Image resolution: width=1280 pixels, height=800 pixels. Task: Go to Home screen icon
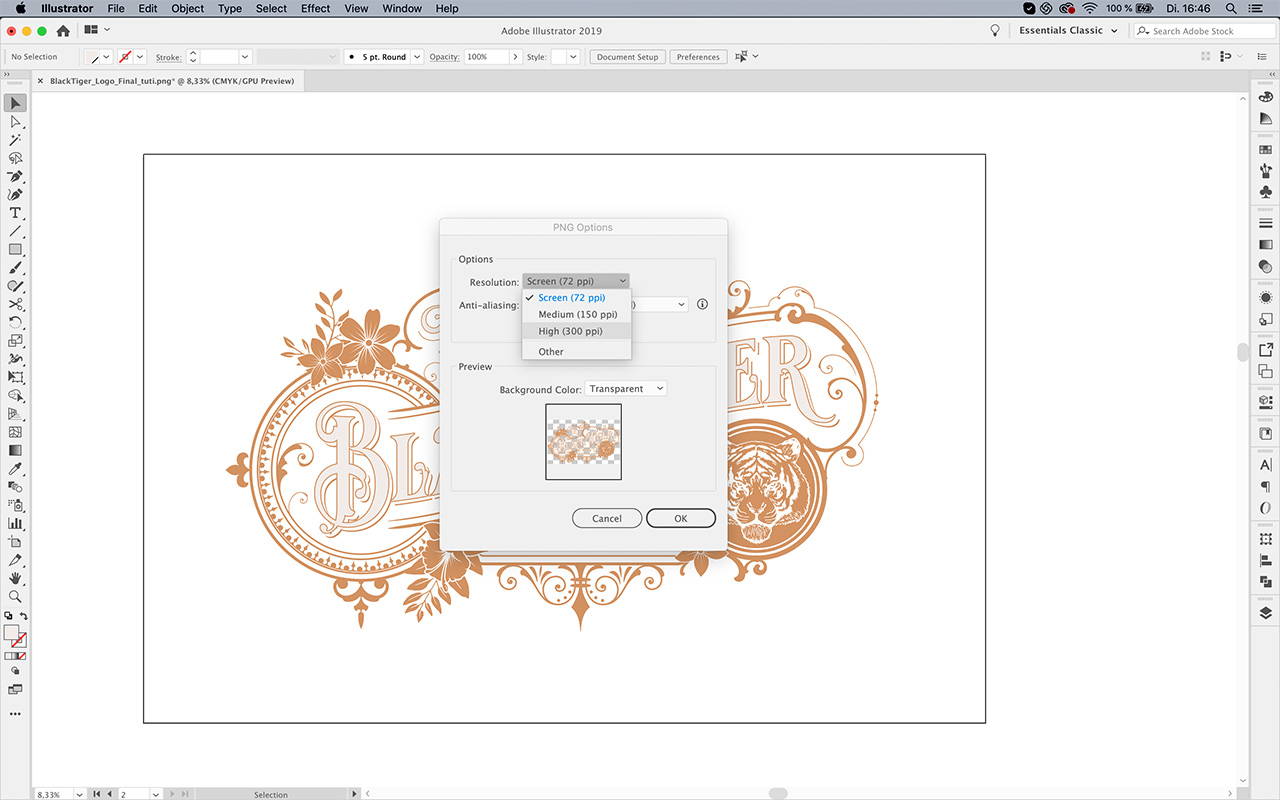(x=63, y=31)
